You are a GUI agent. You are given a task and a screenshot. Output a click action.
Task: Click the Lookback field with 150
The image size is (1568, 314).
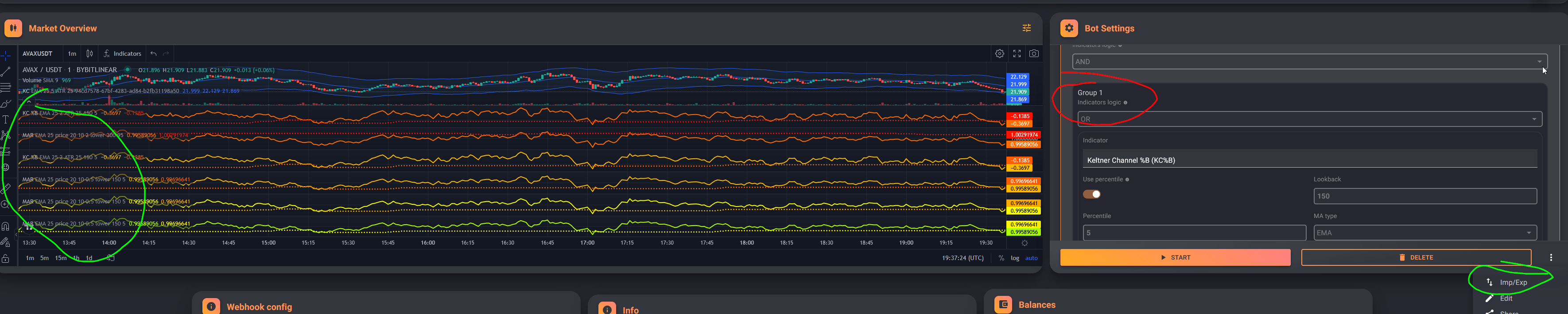[1425, 196]
